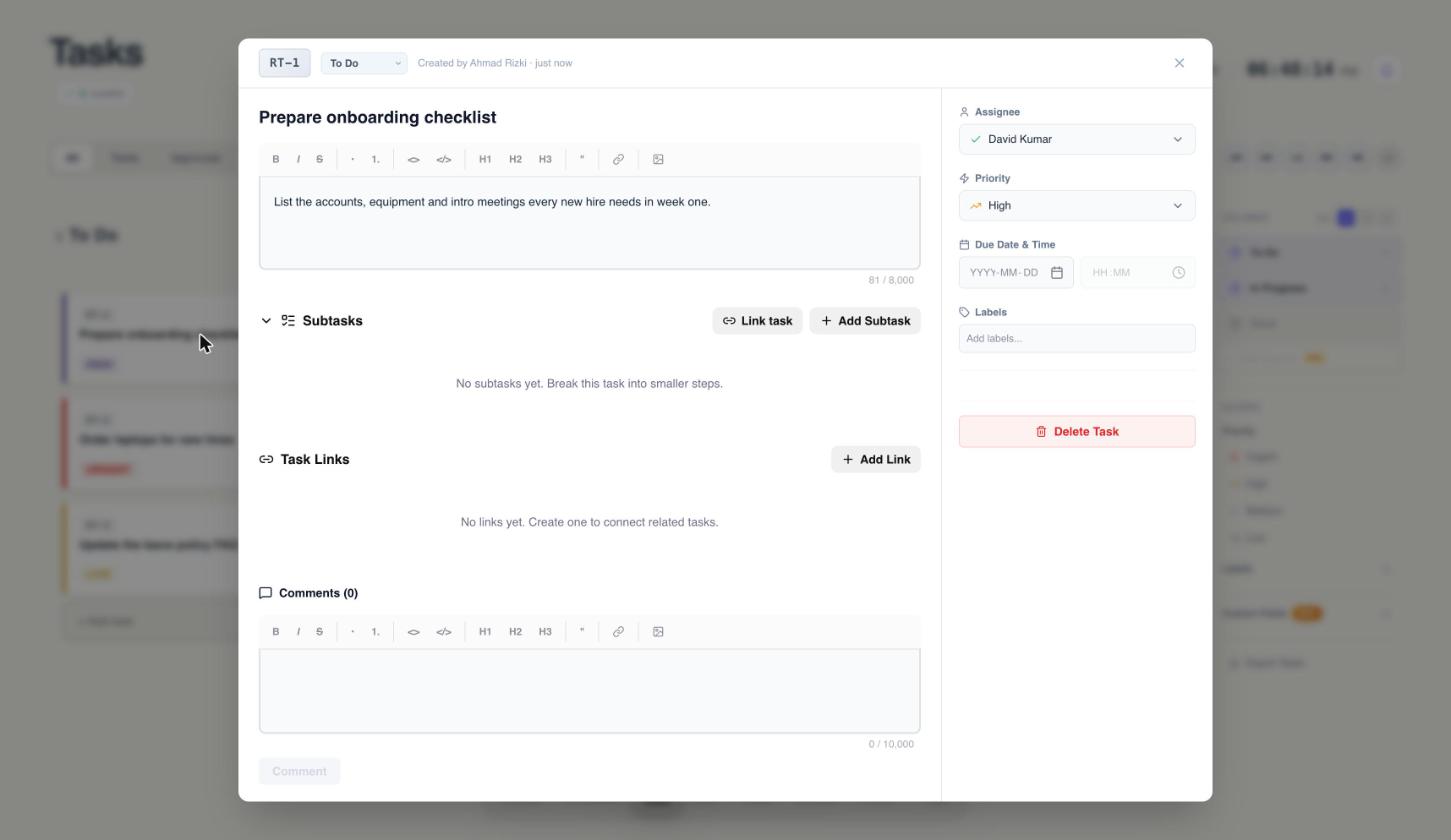Click into the task description text area
The image size is (1451, 840).
click(590, 223)
